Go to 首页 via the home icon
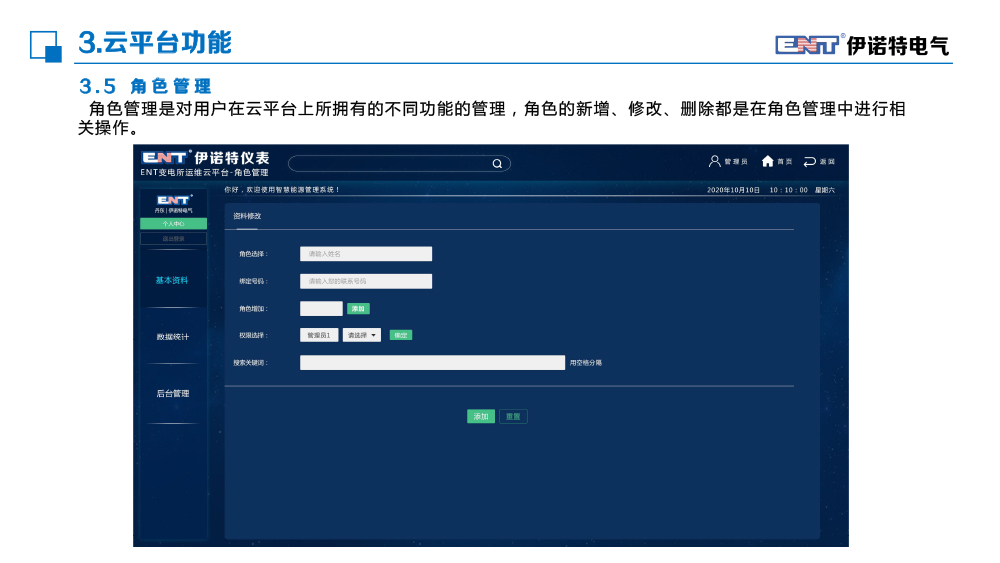This screenshot has width=1000, height=563. 767,161
